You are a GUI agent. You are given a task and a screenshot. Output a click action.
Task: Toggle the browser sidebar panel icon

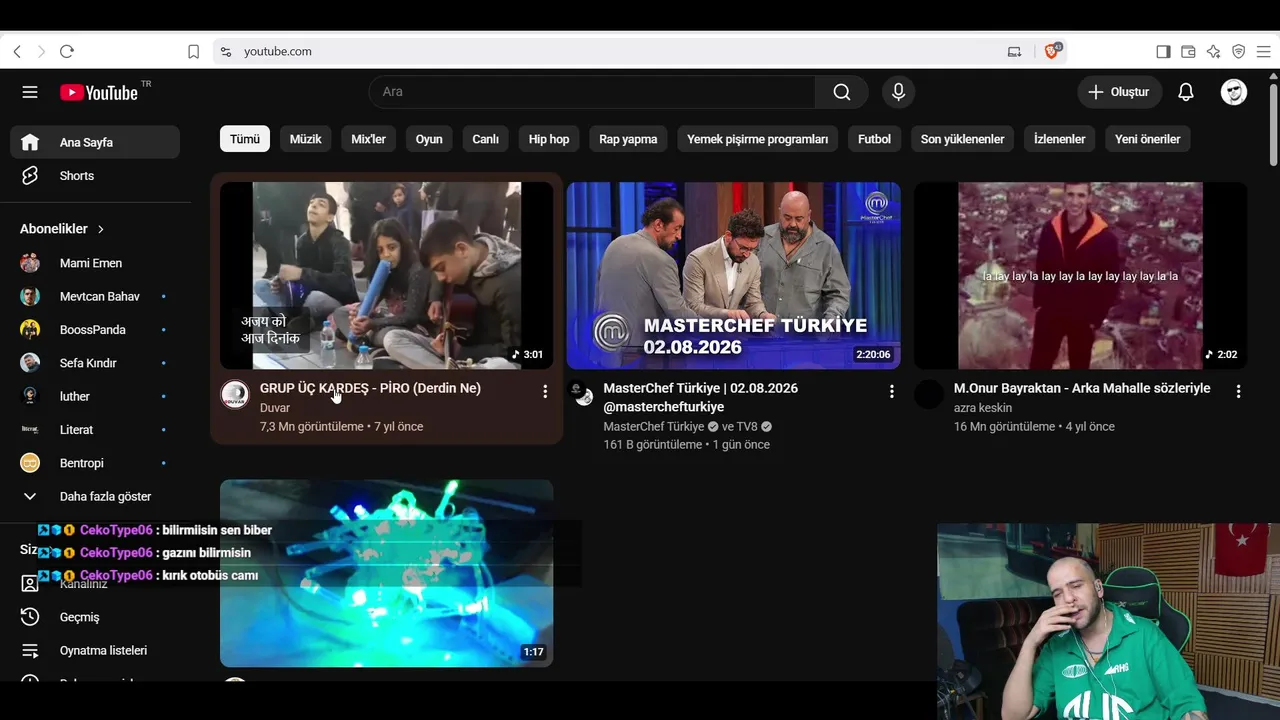click(1163, 51)
